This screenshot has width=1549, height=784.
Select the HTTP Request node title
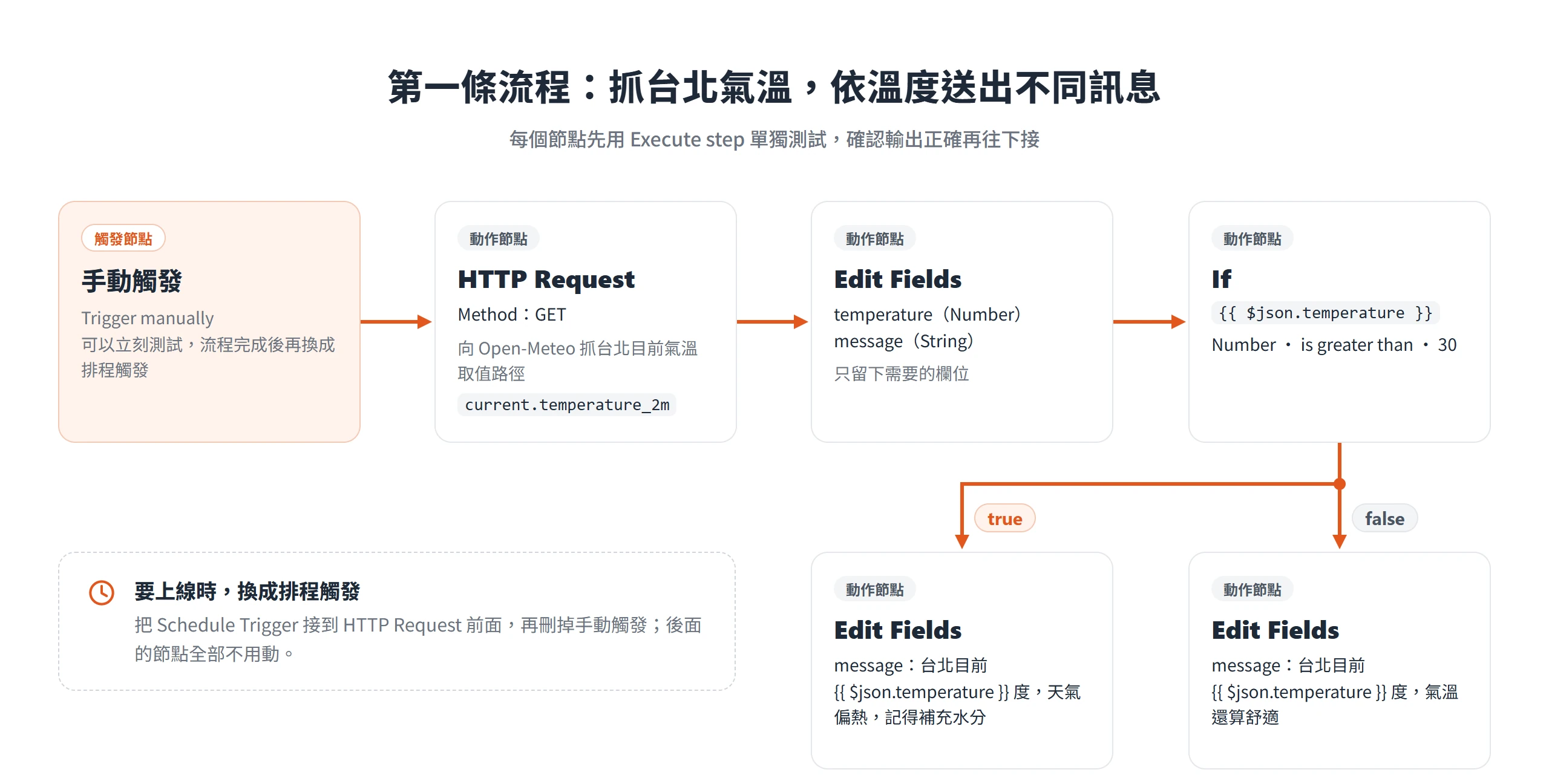point(546,279)
